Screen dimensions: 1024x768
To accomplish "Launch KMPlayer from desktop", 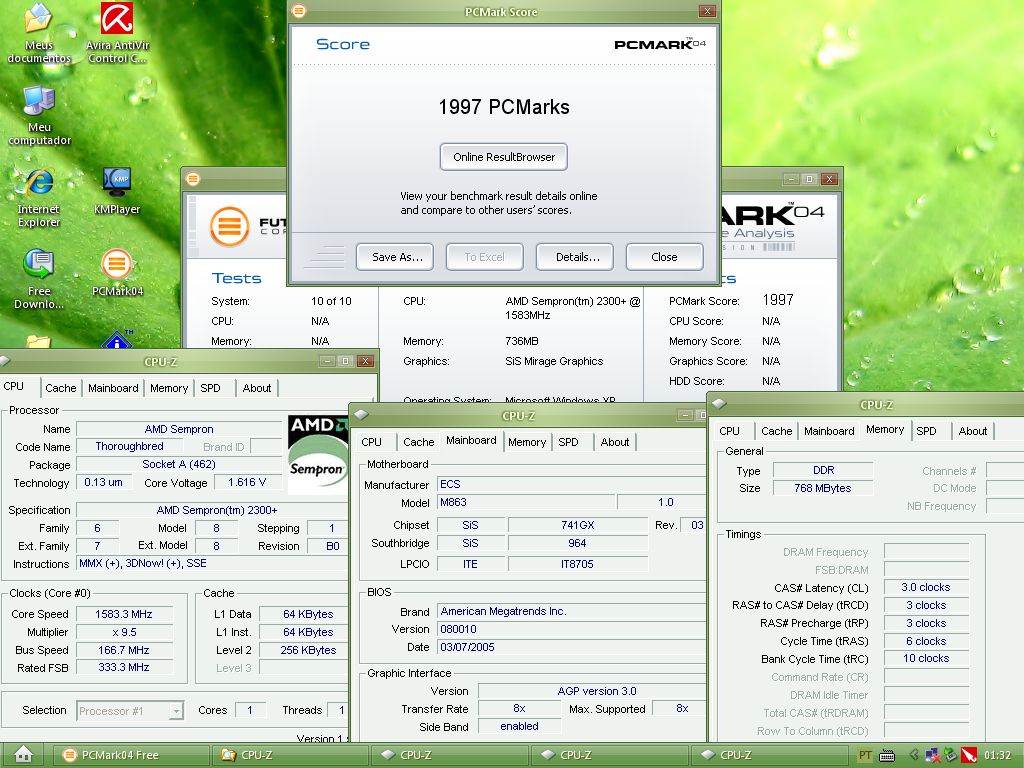I will coord(117,191).
